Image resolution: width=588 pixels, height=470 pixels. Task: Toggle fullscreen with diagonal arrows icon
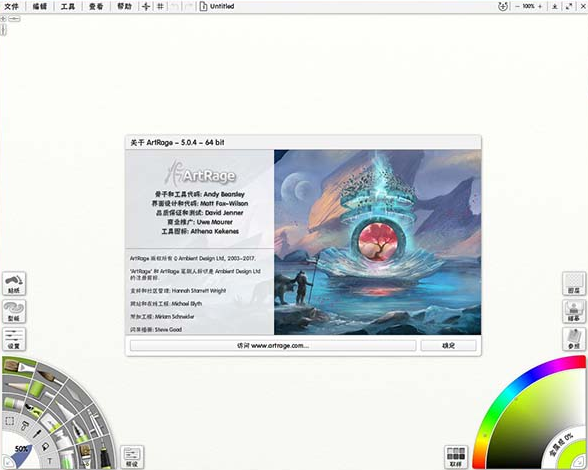pos(569,6)
